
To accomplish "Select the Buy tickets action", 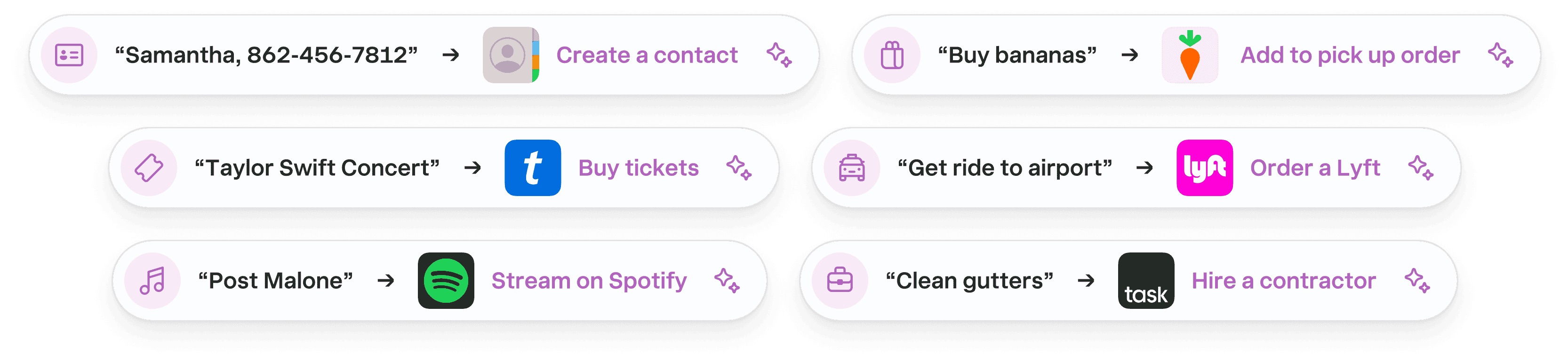I will [638, 168].
